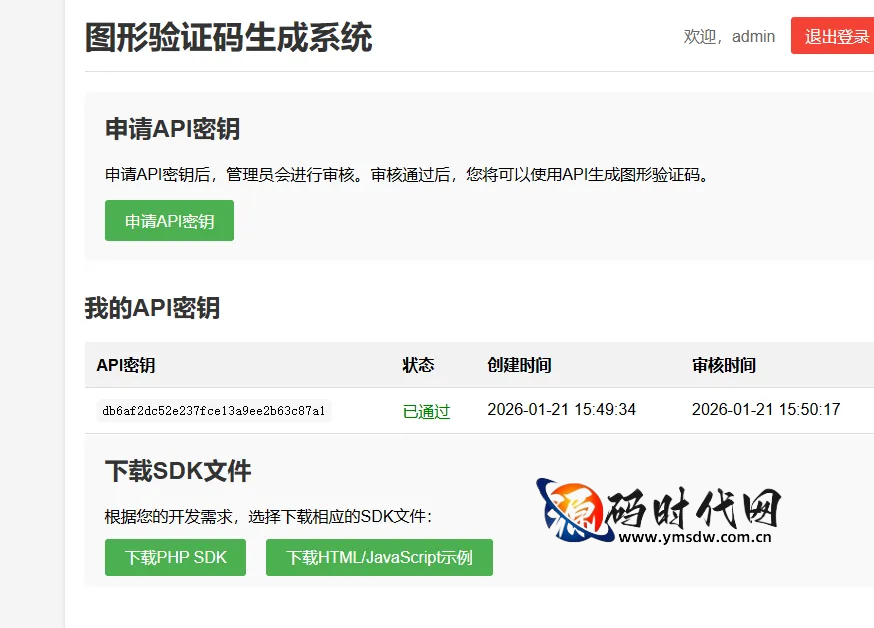874x628 pixels.
Task: Click the 退出登录 logout button
Action: [835, 36]
